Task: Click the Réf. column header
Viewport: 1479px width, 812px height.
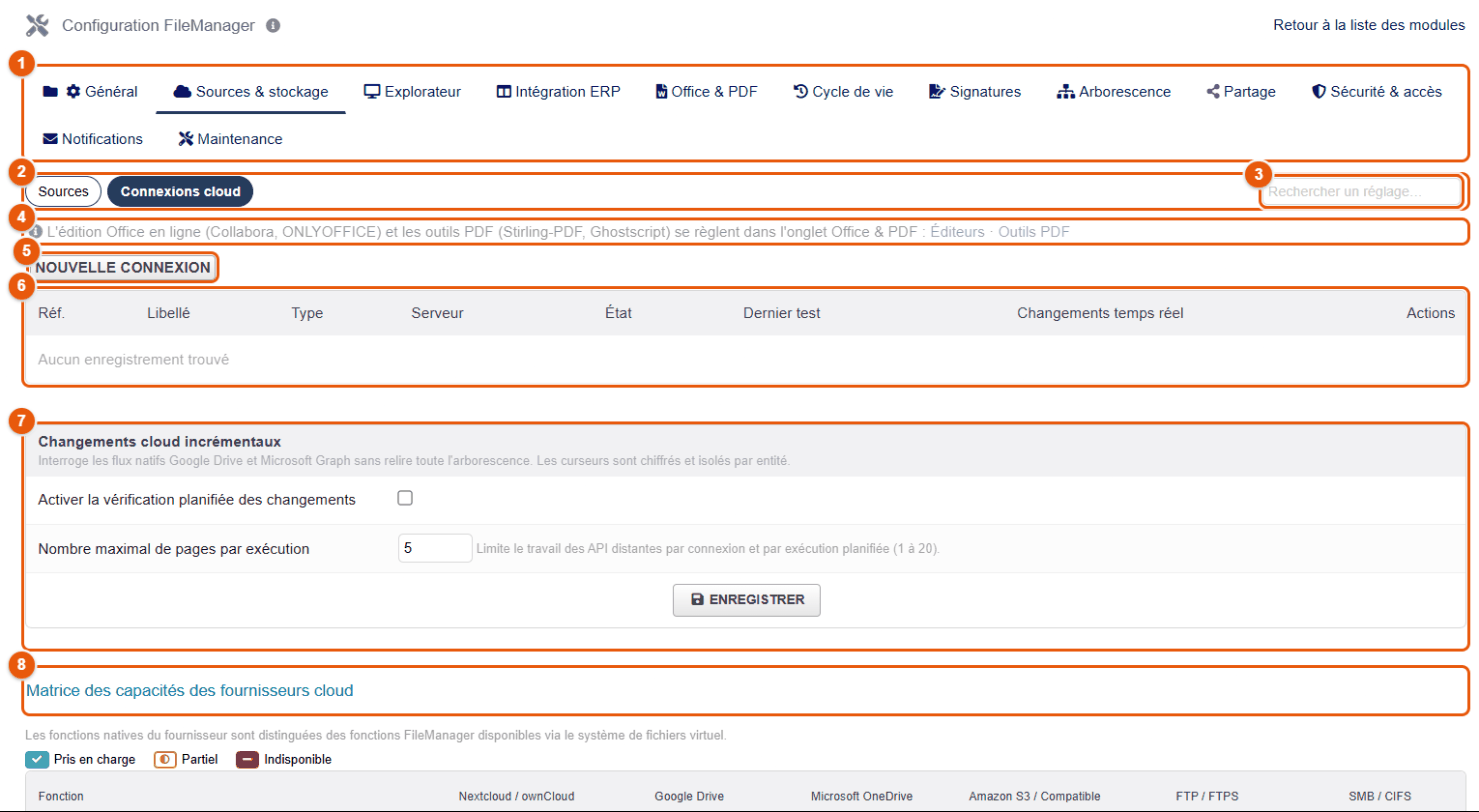Action: [x=51, y=313]
